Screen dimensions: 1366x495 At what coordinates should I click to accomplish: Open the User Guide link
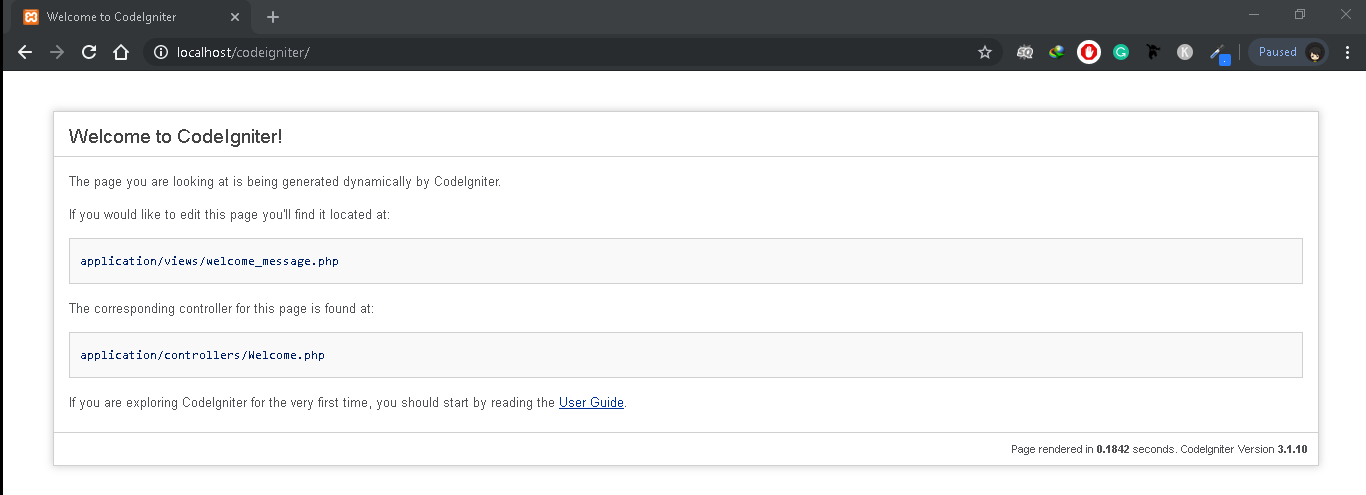click(591, 403)
